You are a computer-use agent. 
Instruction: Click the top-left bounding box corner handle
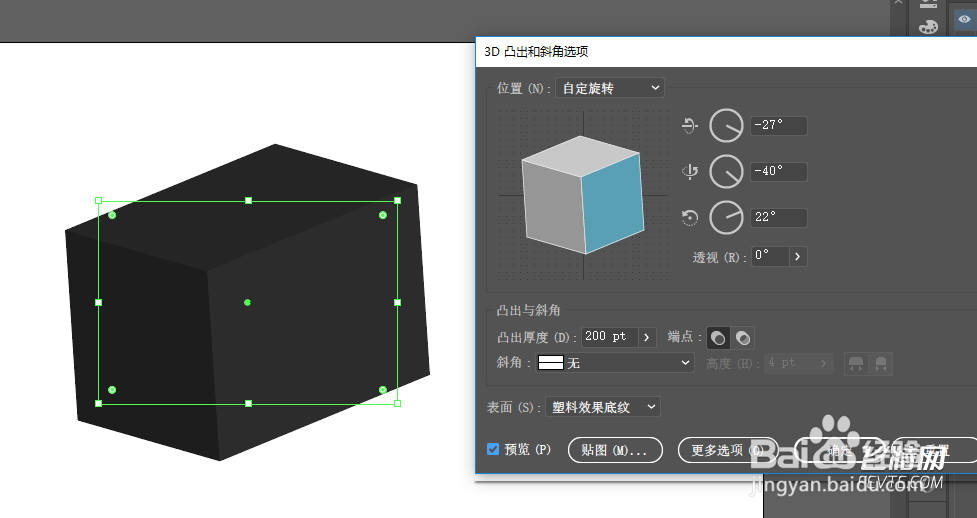pyautogui.click(x=98, y=201)
